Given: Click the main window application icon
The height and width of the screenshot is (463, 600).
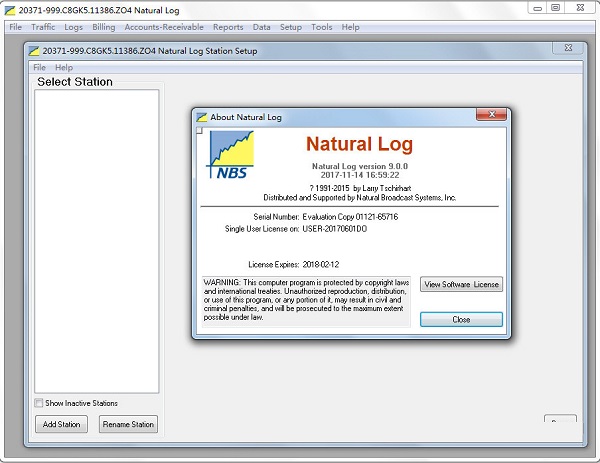Looking at the screenshot, I should 10,10.
